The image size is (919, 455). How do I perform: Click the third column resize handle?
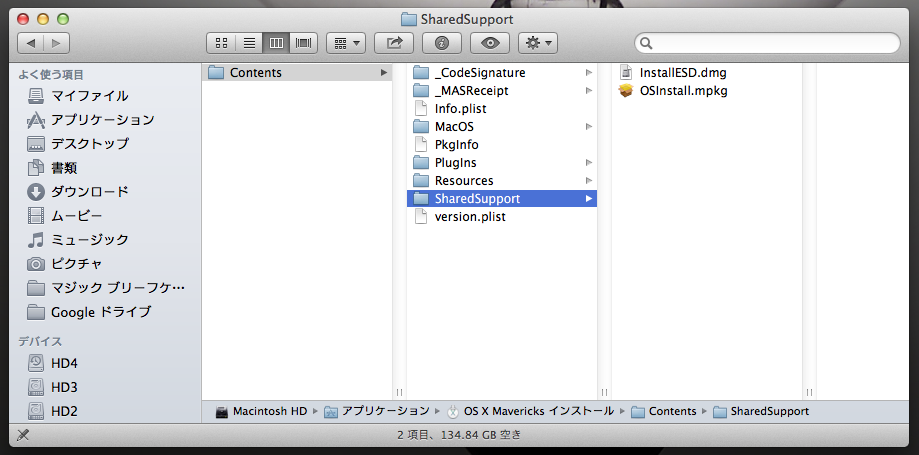click(x=809, y=392)
